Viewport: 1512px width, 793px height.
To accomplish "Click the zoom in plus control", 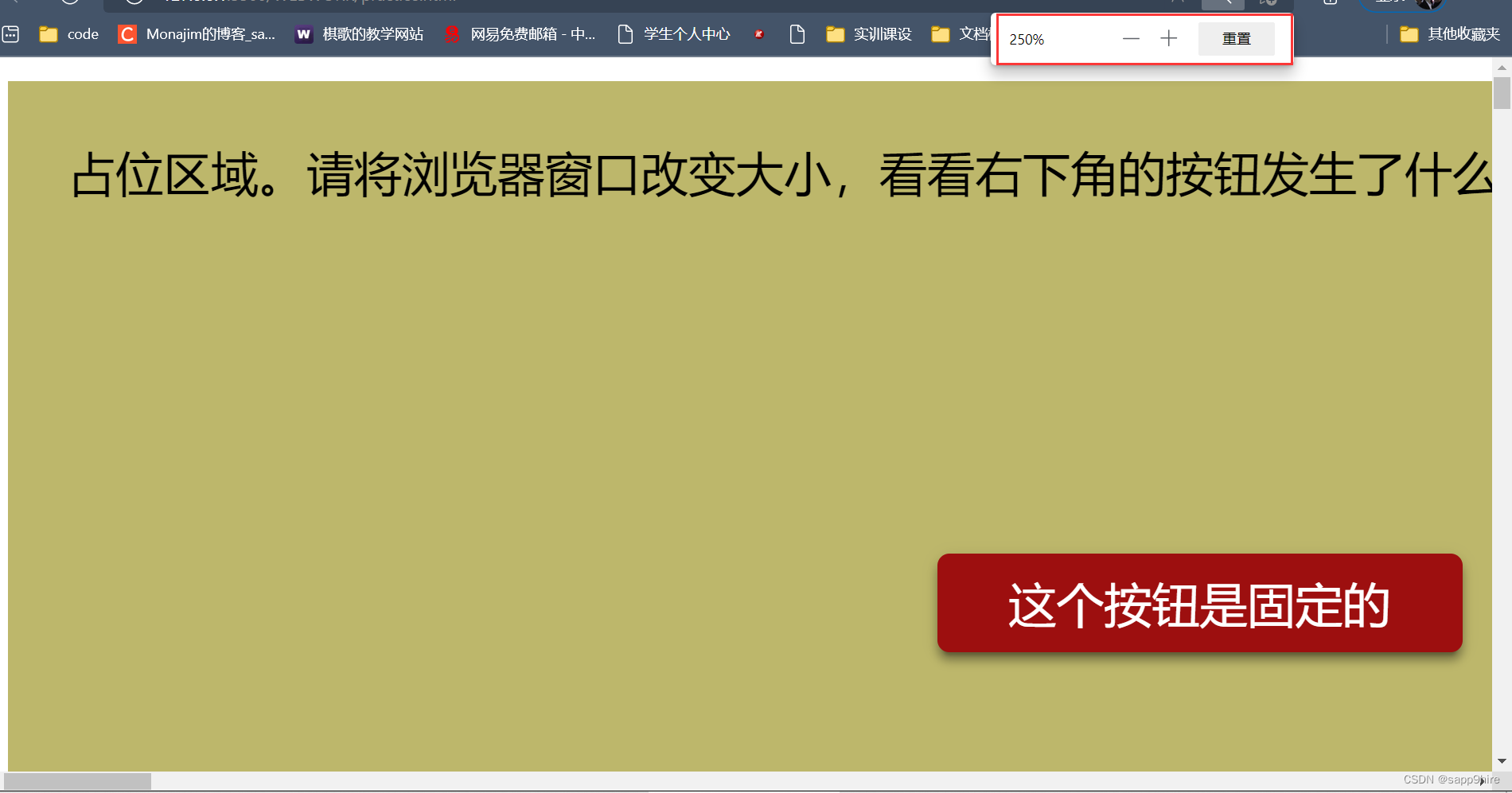I will point(1168,37).
